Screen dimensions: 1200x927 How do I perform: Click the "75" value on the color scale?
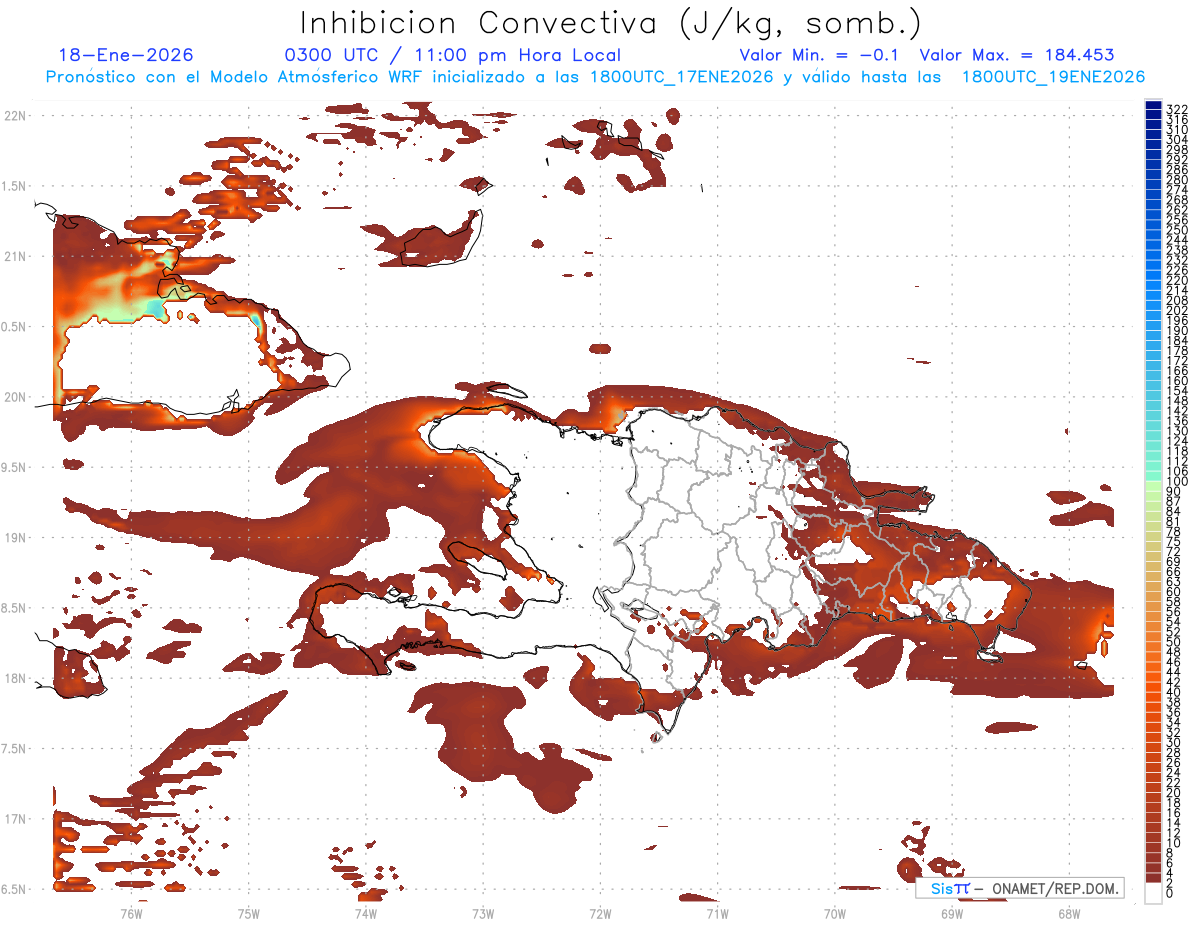coord(1174,542)
